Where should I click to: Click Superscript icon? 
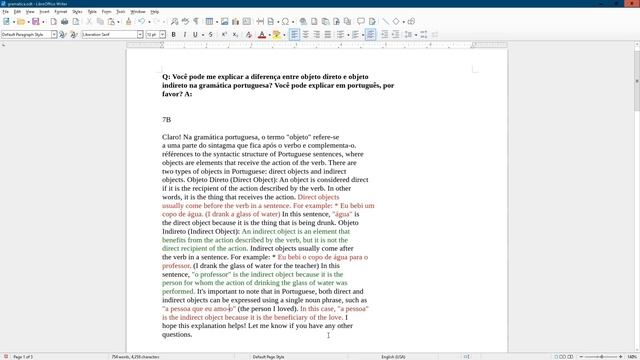click(x=224, y=35)
